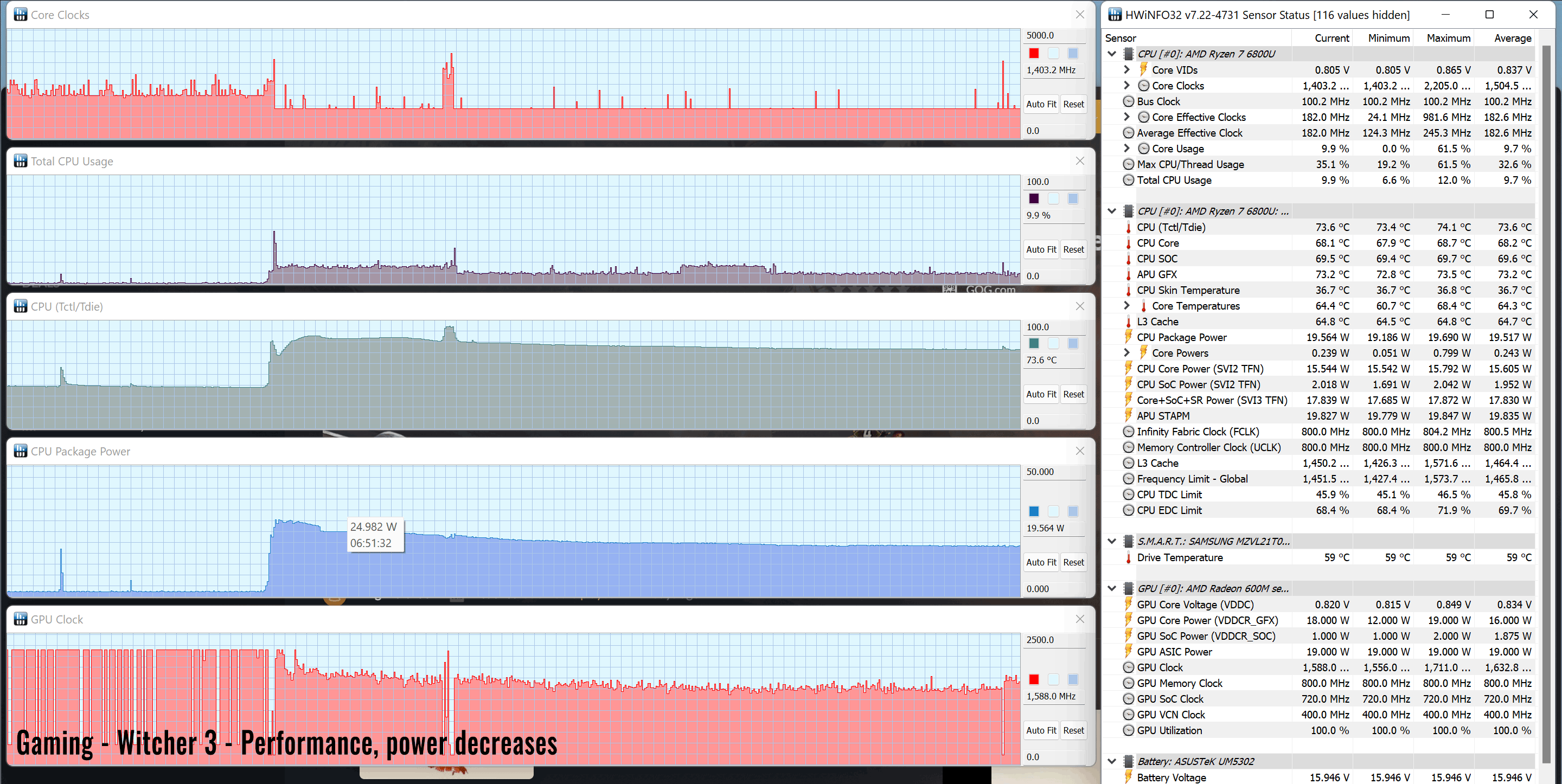Screen dimensions: 1562x784
Task: Click the icon beside Total CPU Usage row
Action: 1129,180
